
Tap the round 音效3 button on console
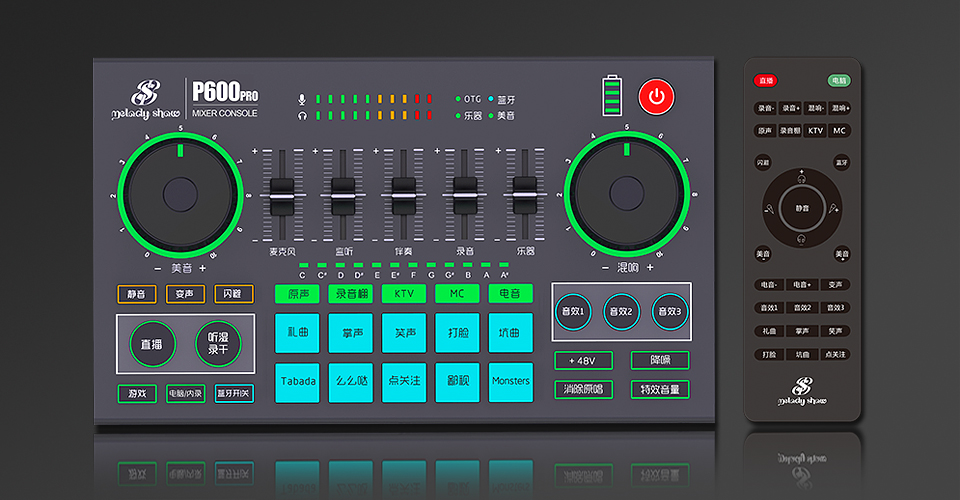pos(670,312)
